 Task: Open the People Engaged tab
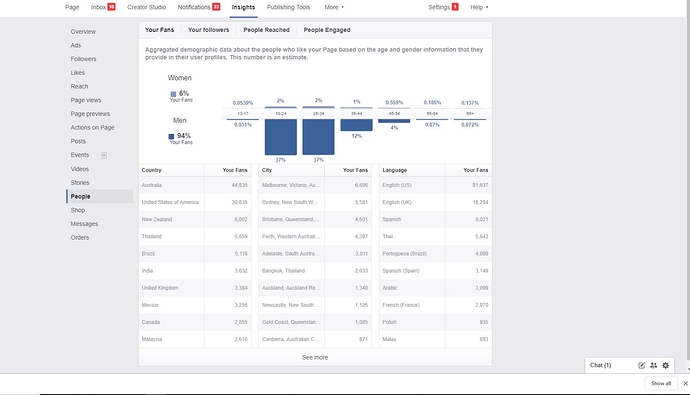coord(327,30)
